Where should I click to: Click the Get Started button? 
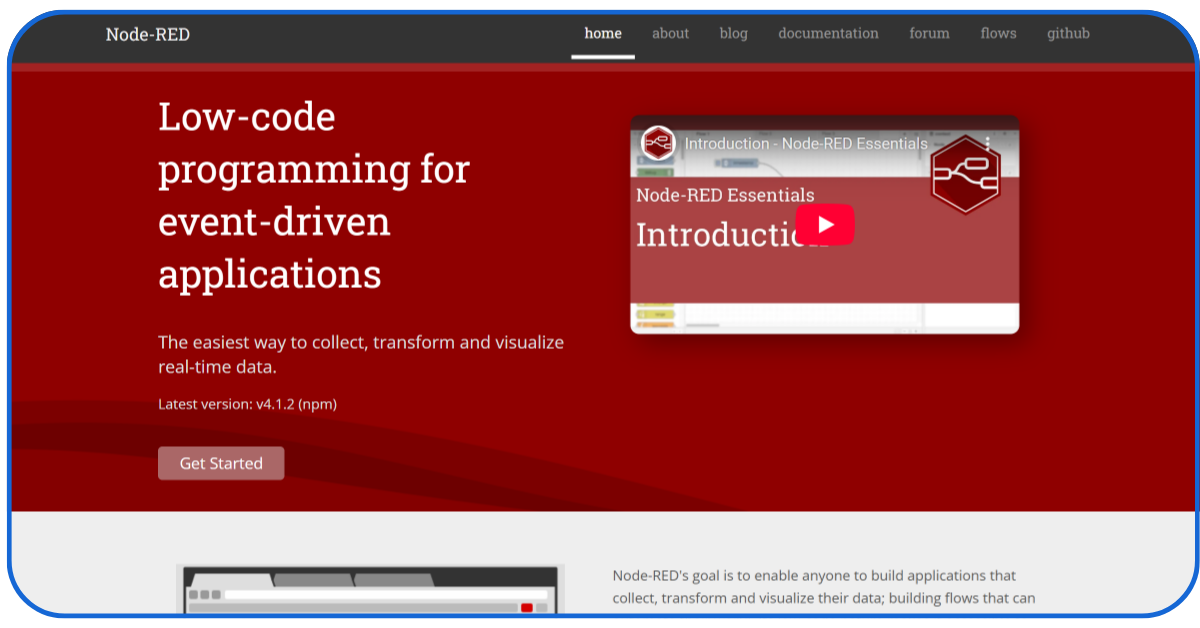pos(221,462)
